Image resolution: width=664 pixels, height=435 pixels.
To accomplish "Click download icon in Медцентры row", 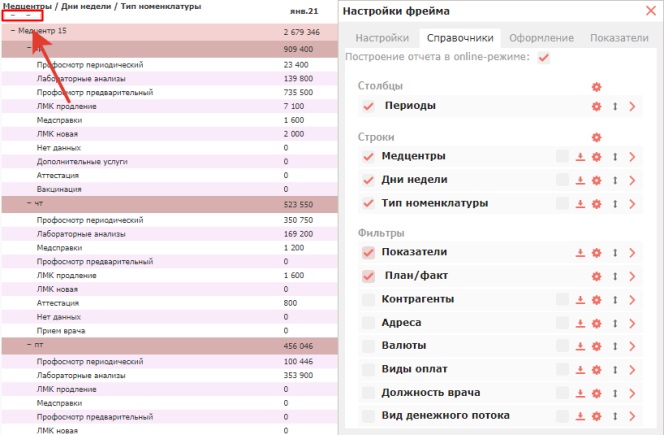I will point(580,157).
